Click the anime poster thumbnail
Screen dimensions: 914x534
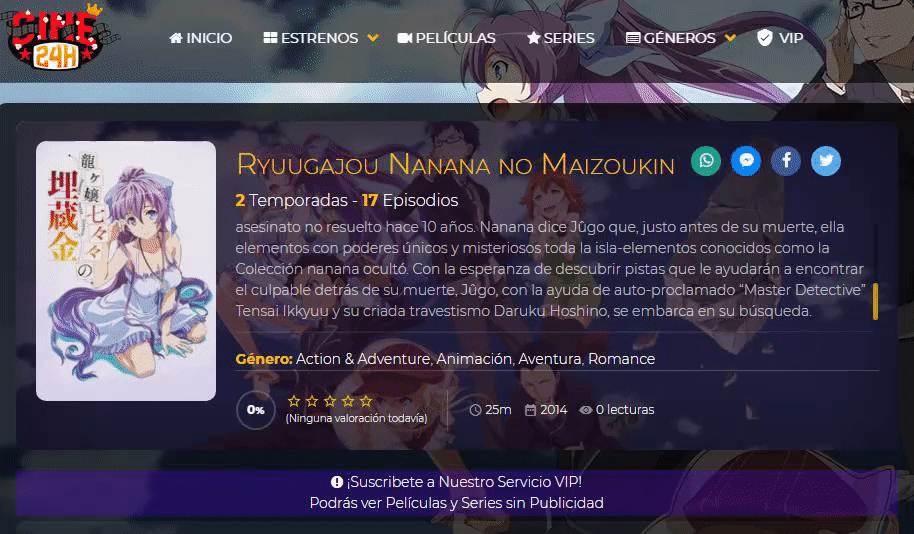pos(126,271)
